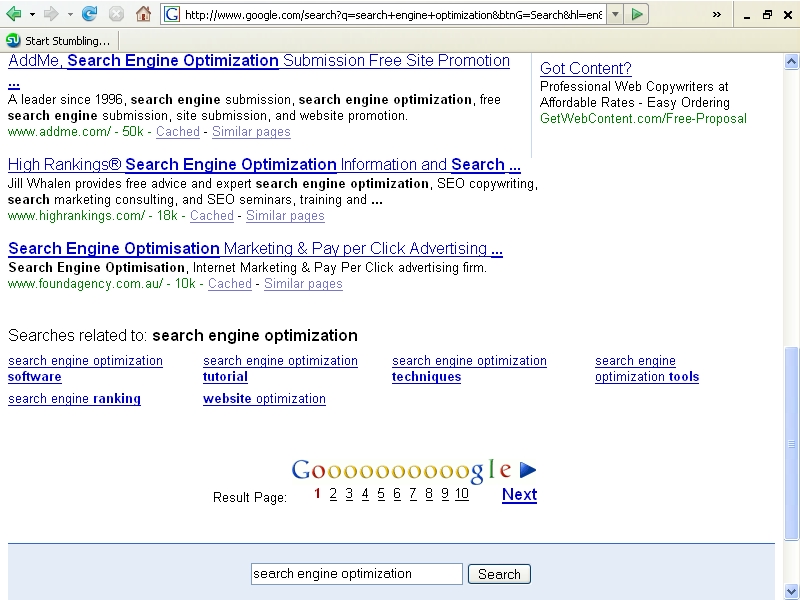The image size is (800, 600).
Task: Open the Got Content? sponsored link
Action: 586,68
